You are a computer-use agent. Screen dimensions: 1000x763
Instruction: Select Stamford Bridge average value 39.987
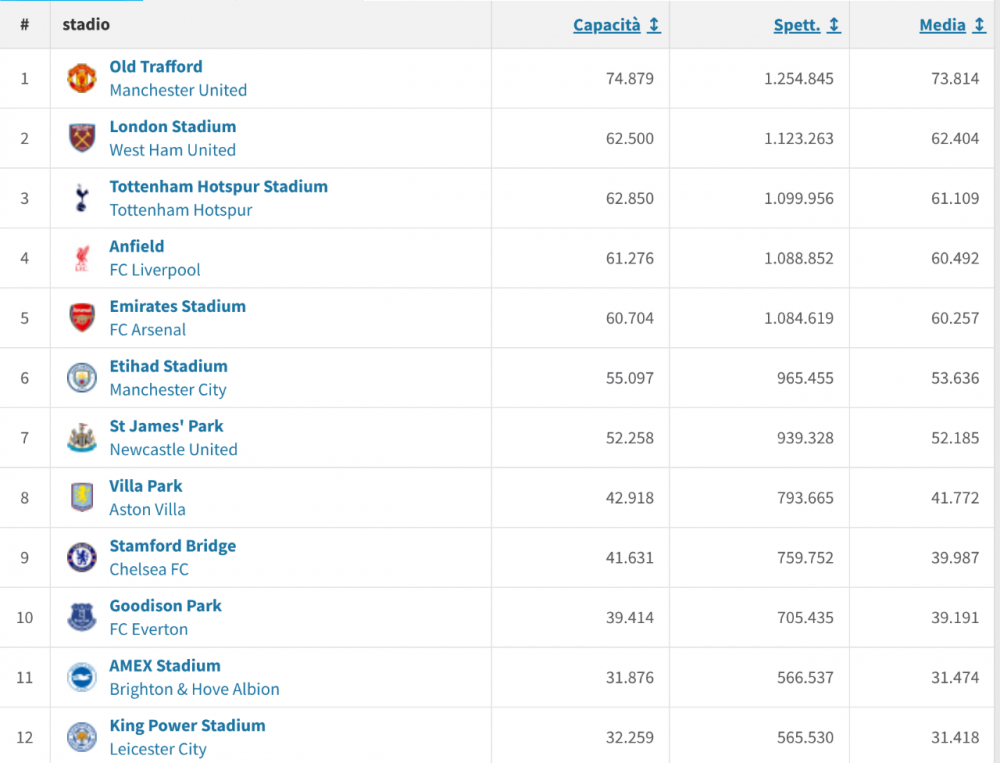955,558
